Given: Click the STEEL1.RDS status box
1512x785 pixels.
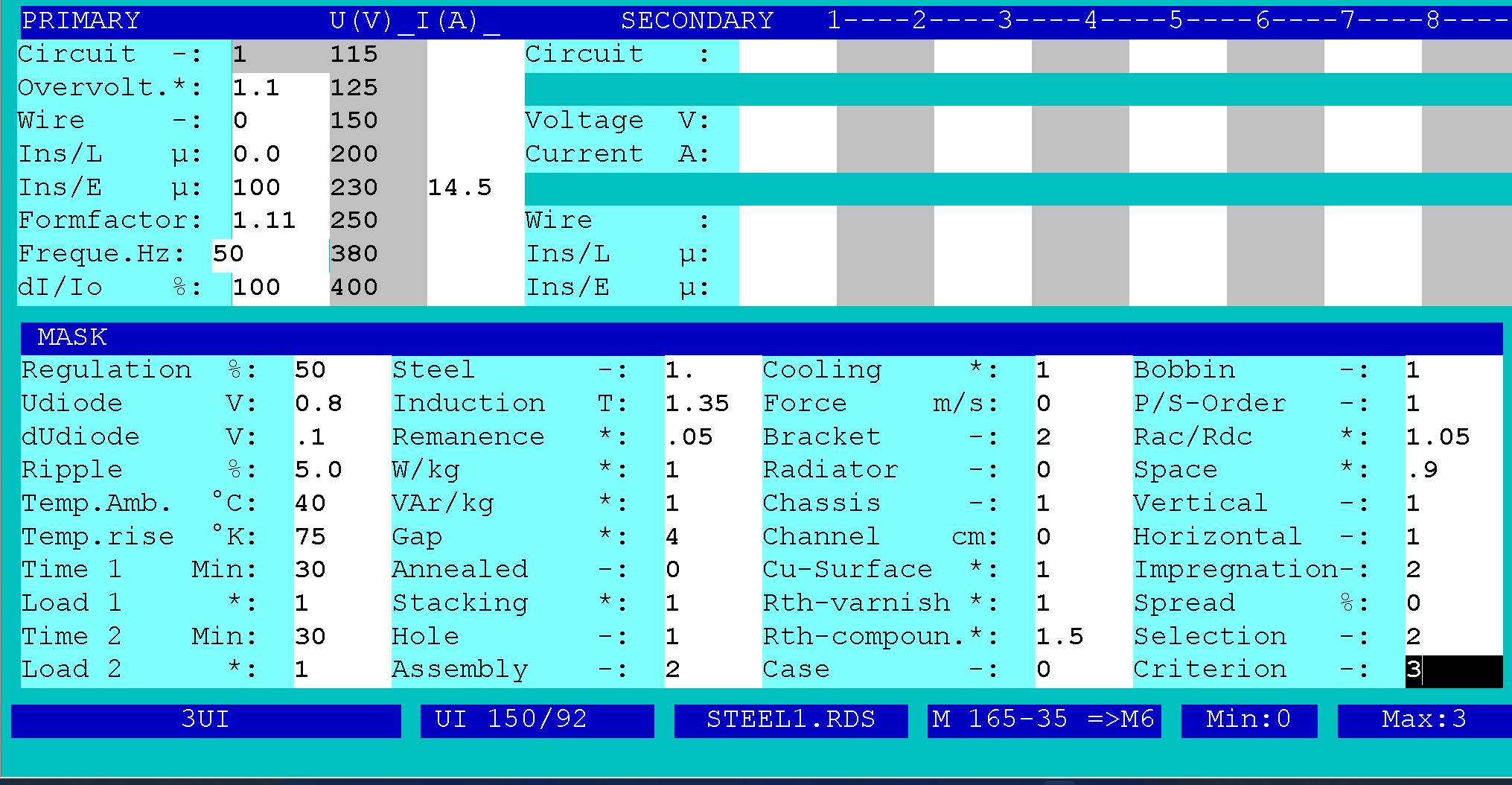Looking at the screenshot, I should coord(791,720).
